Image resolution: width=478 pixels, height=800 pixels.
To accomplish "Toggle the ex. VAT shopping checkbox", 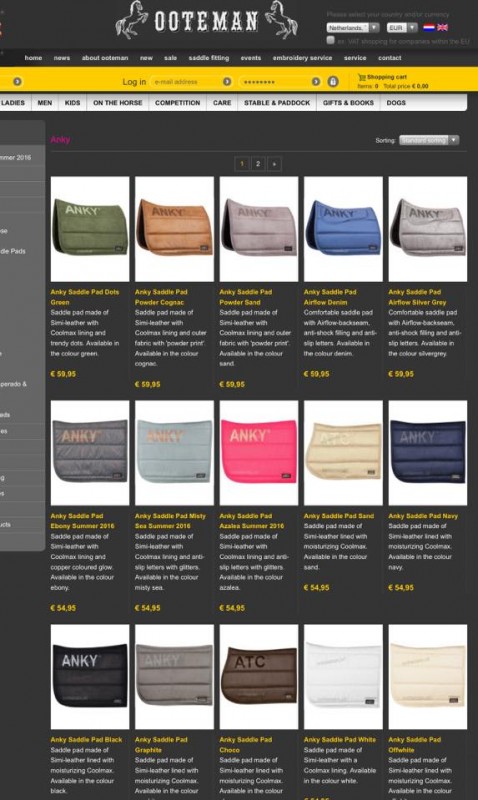I will (331, 40).
